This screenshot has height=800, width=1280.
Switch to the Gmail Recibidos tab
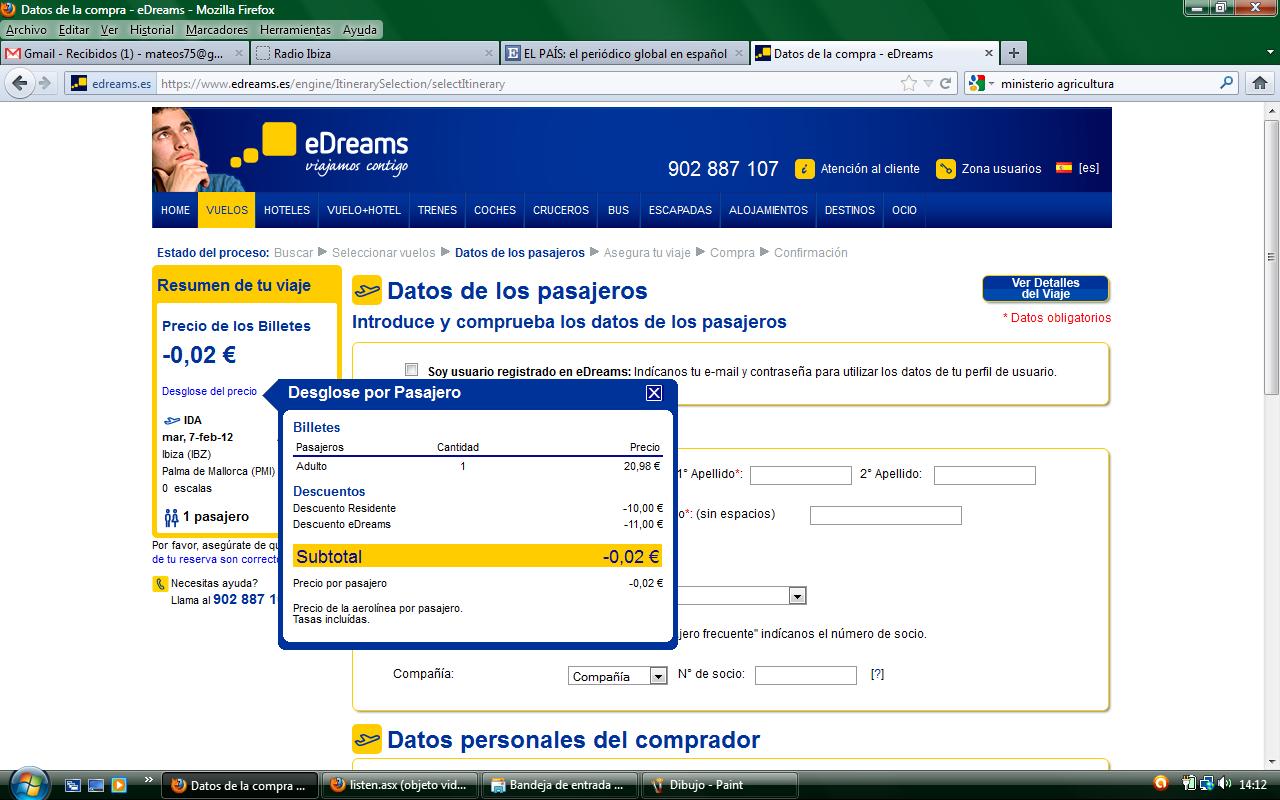point(124,53)
